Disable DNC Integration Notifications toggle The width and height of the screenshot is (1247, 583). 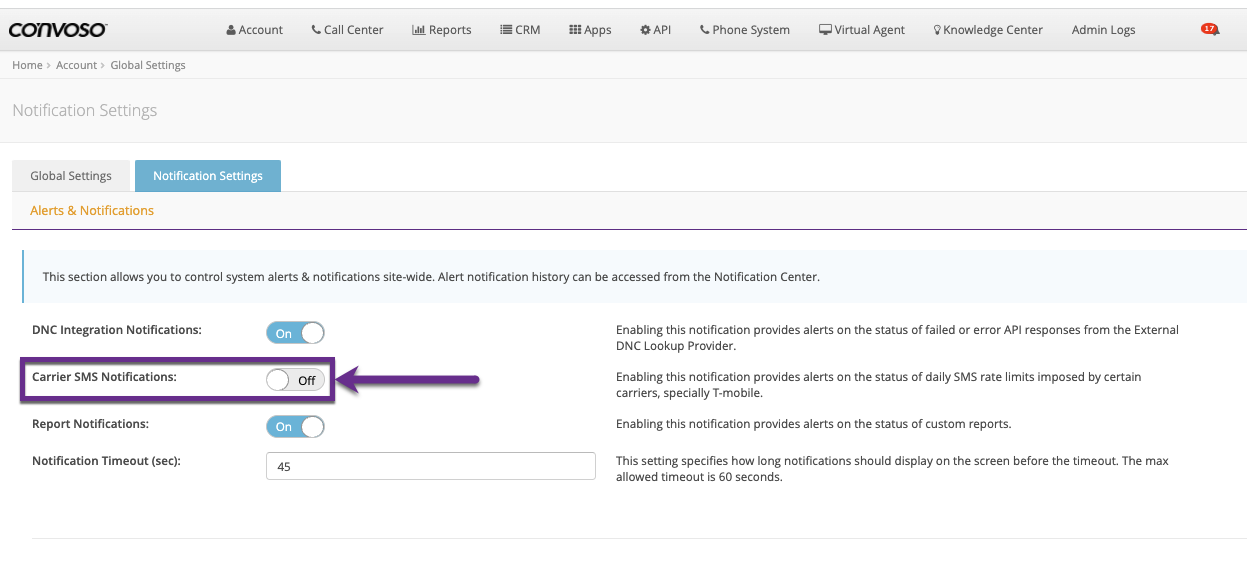pos(295,333)
